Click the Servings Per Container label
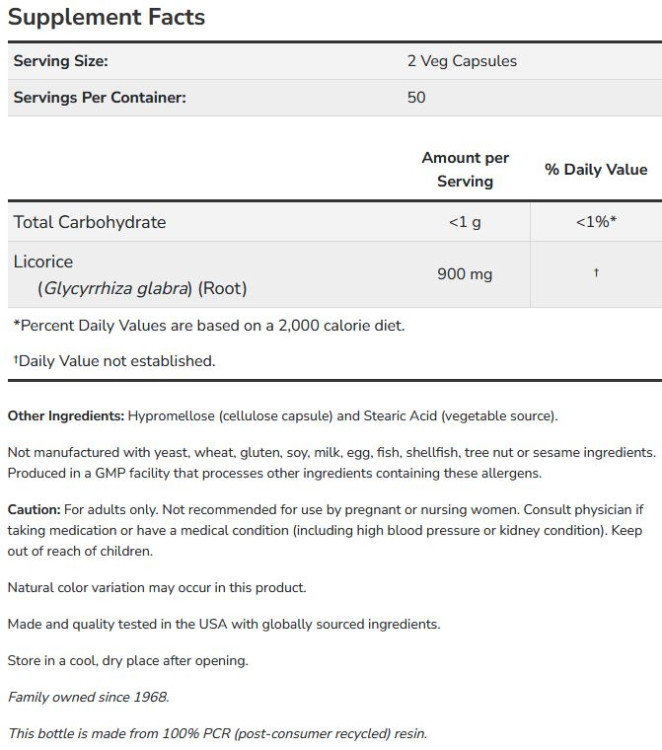This screenshot has width=662, height=750. coord(99,98)
